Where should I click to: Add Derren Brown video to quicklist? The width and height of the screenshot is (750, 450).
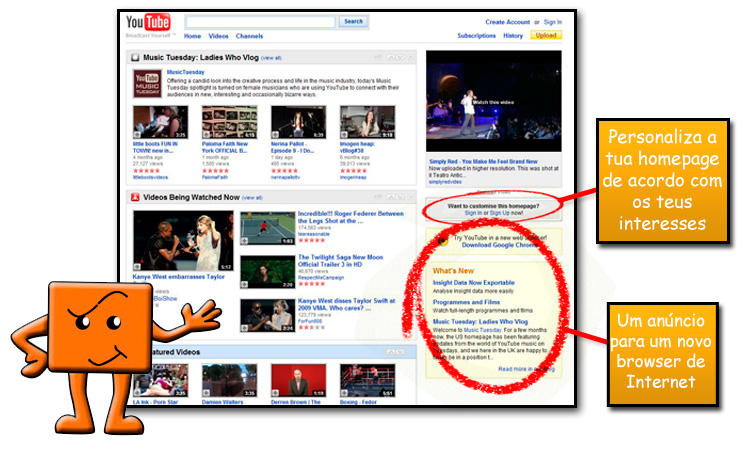[275, 393]
